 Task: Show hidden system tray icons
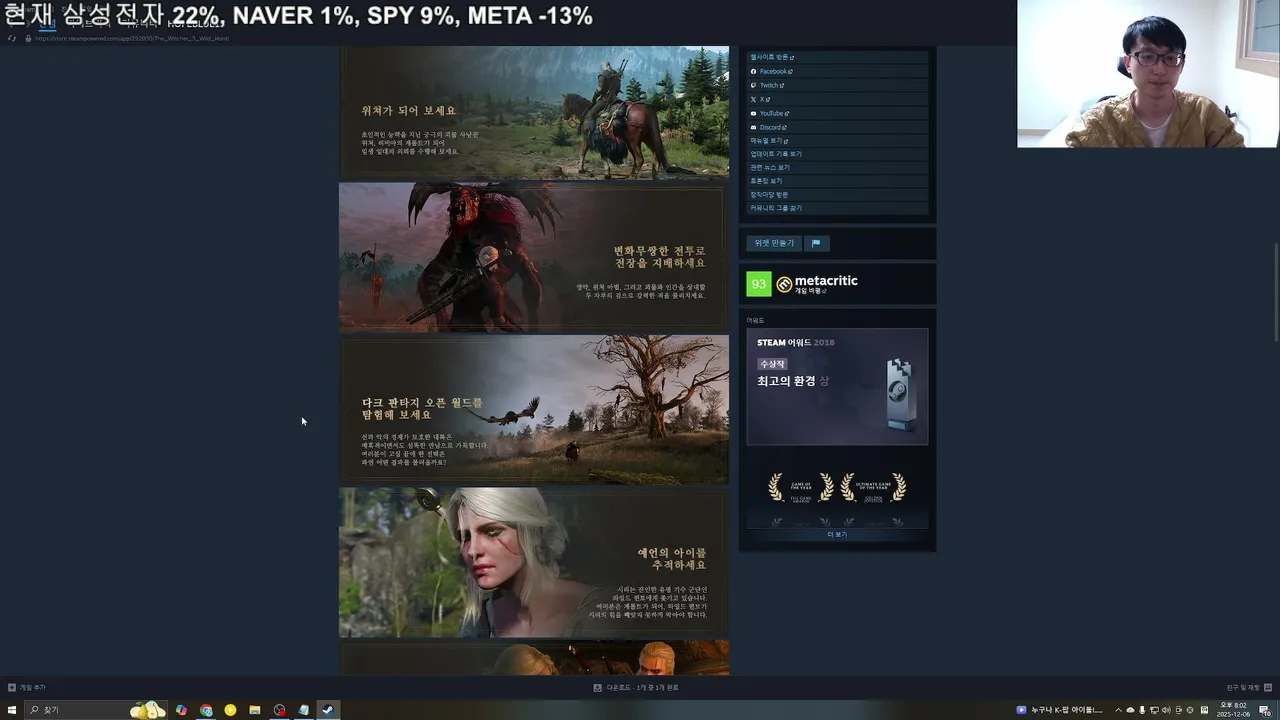(1118, 710)
